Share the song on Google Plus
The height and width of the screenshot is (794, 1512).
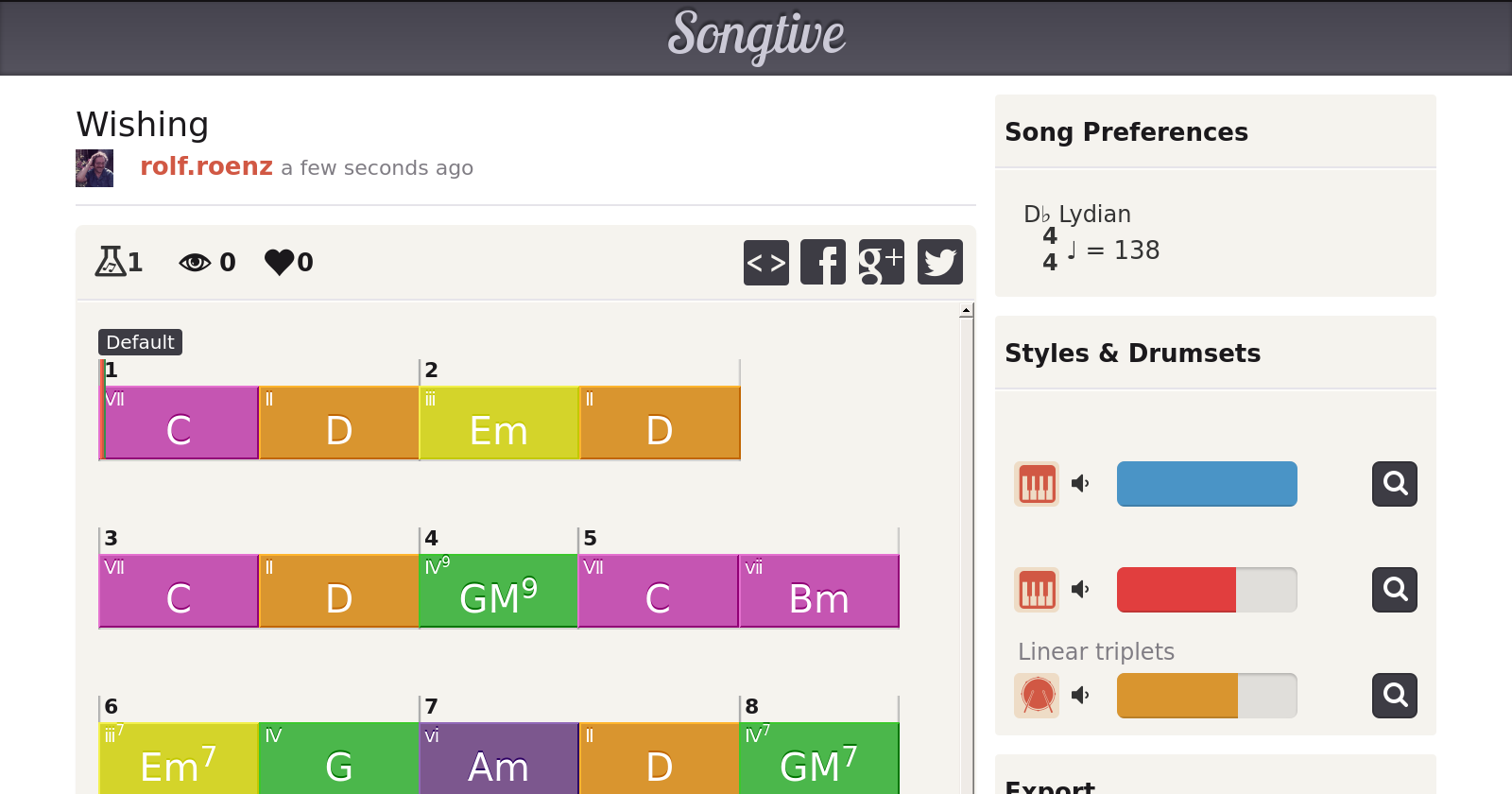881,262
